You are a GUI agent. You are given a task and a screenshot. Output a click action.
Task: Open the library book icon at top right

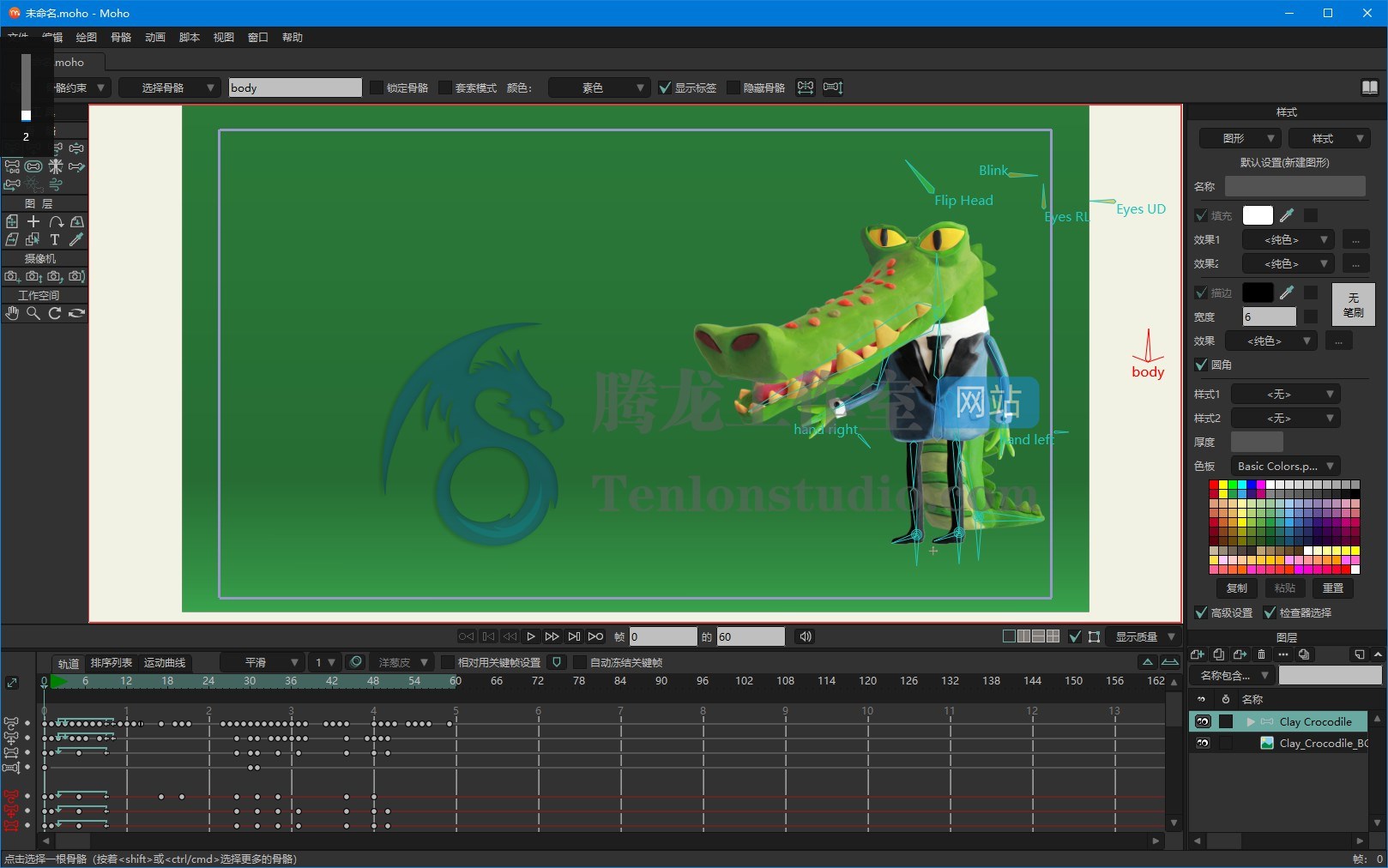(x=1370, y=87)
